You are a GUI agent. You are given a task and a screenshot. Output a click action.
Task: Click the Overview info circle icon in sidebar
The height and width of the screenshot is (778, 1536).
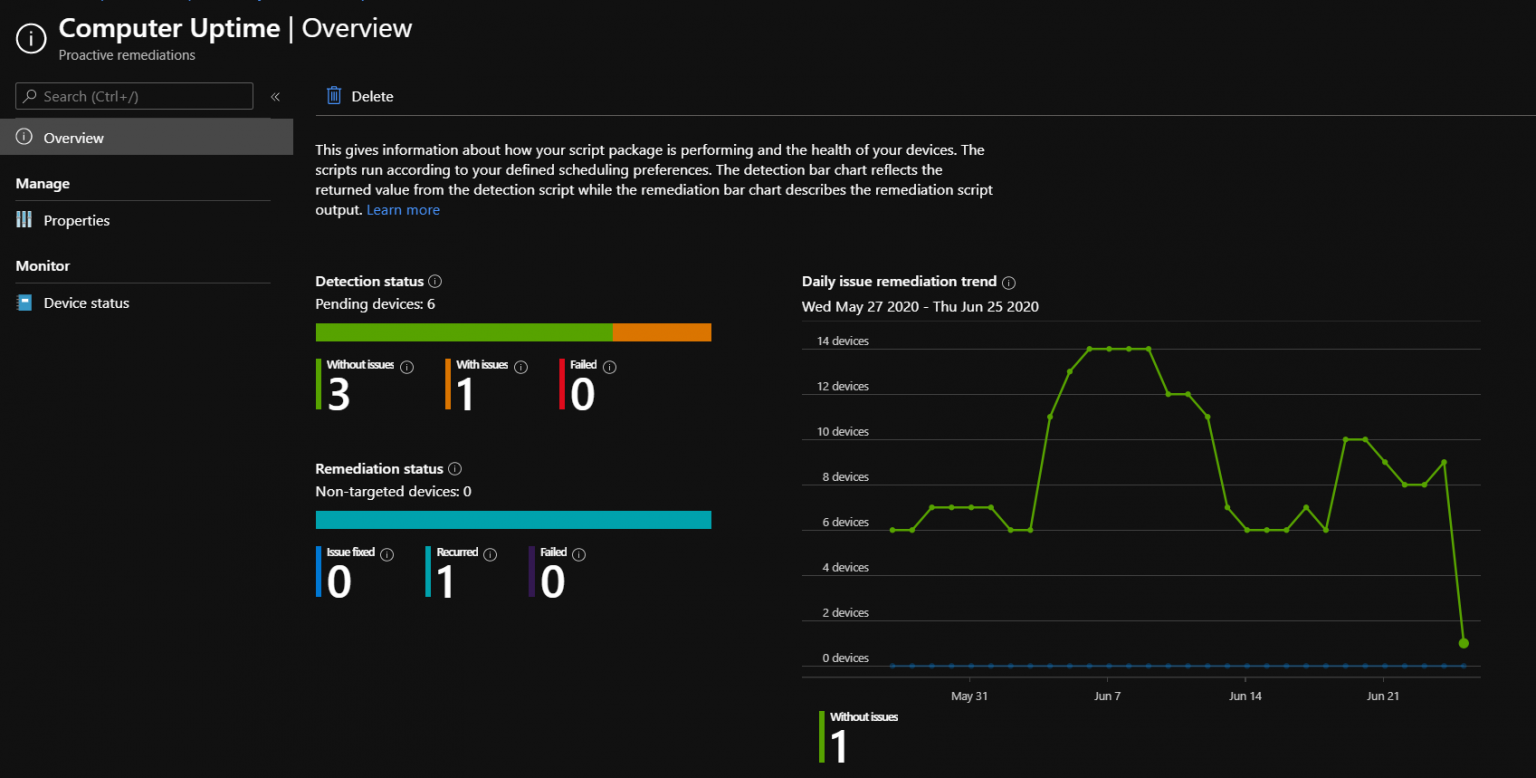(24, 137)
